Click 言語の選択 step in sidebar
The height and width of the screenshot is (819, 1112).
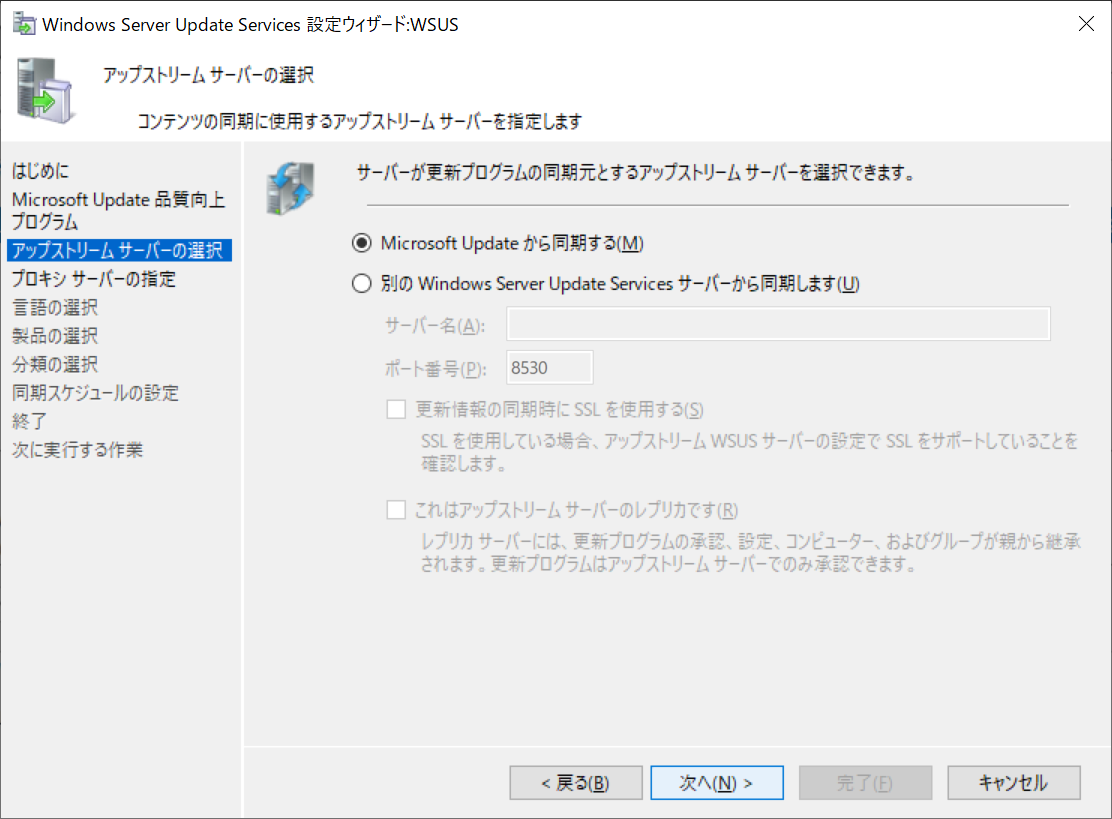pos(55,307)
